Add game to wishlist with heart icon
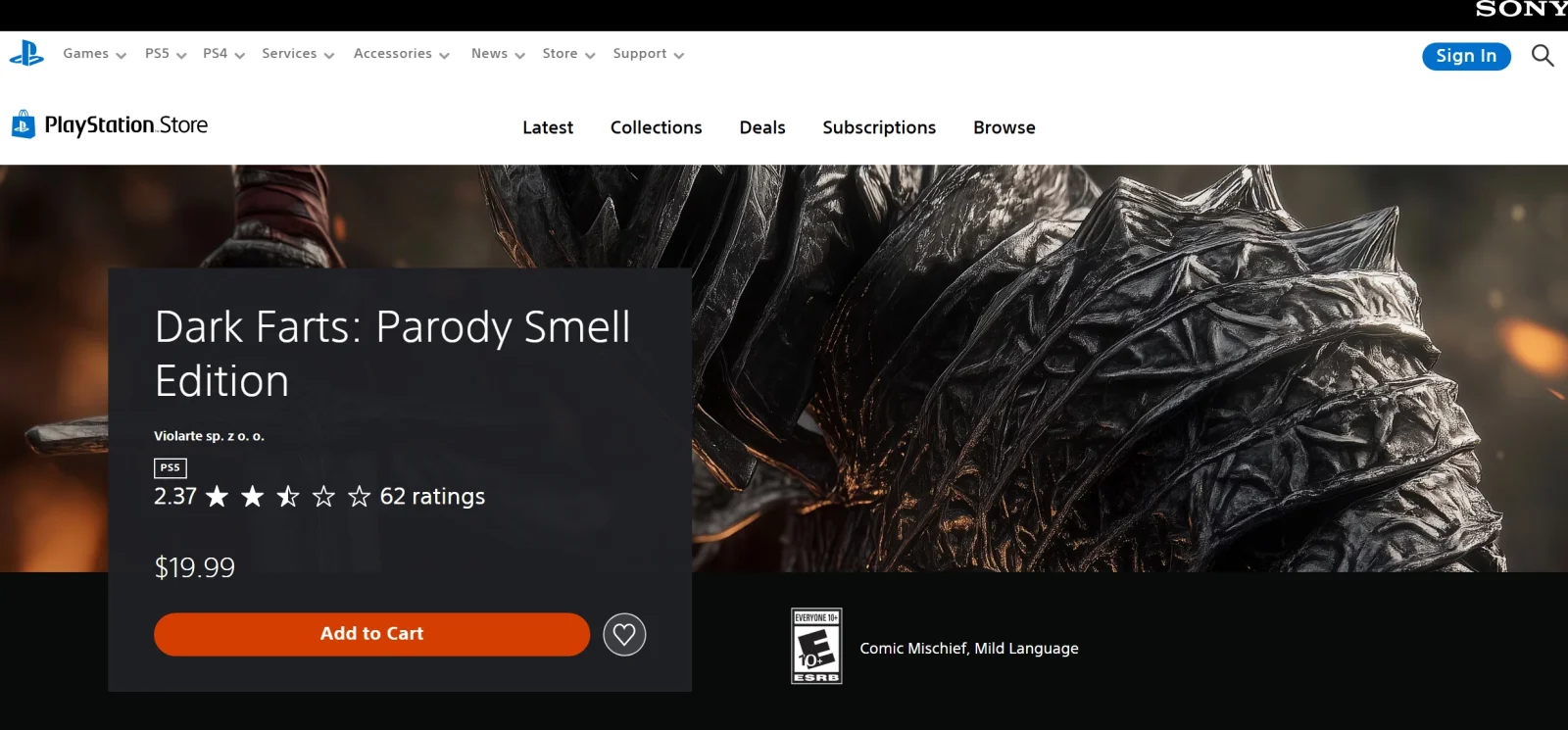This screenshot has height=730, width=1568. [624, 635]
